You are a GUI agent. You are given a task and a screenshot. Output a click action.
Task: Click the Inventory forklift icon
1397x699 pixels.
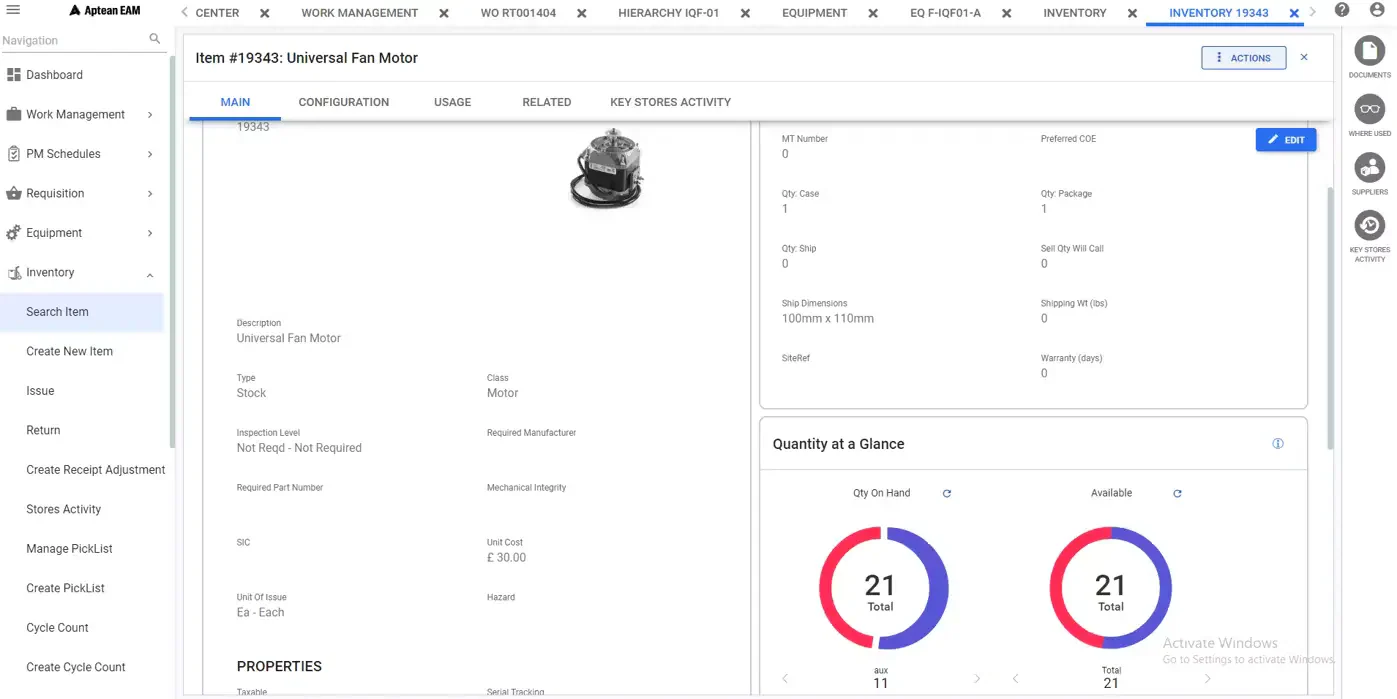(x=14, y=272)
